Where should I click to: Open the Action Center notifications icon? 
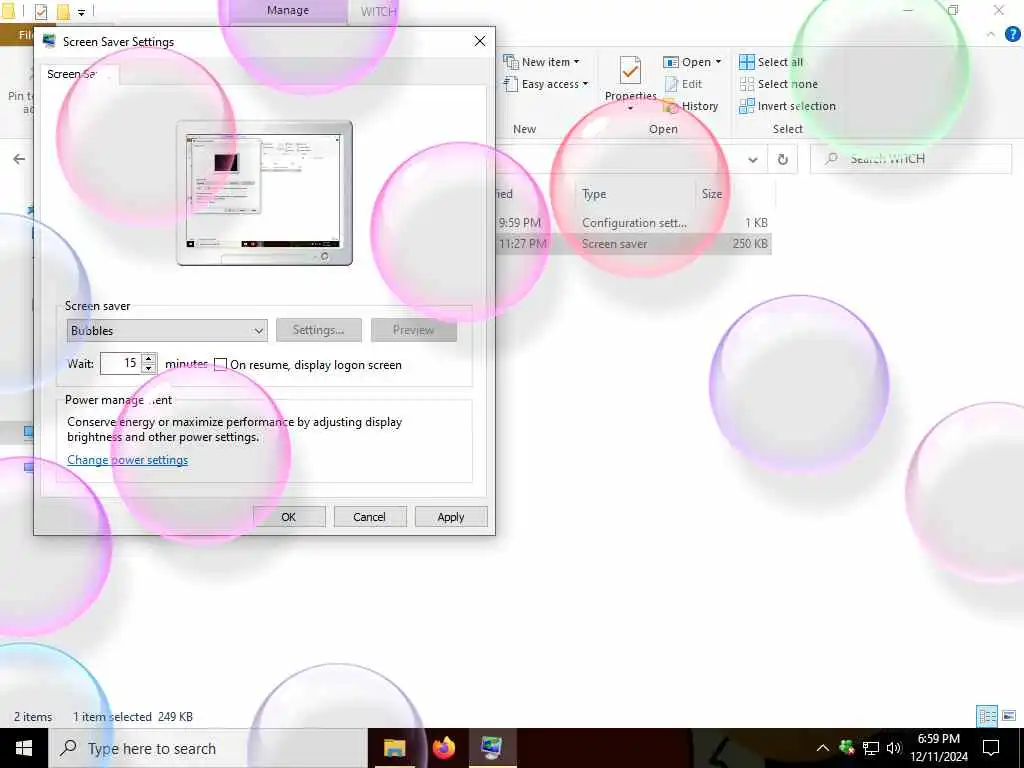[x=991, y=748]
